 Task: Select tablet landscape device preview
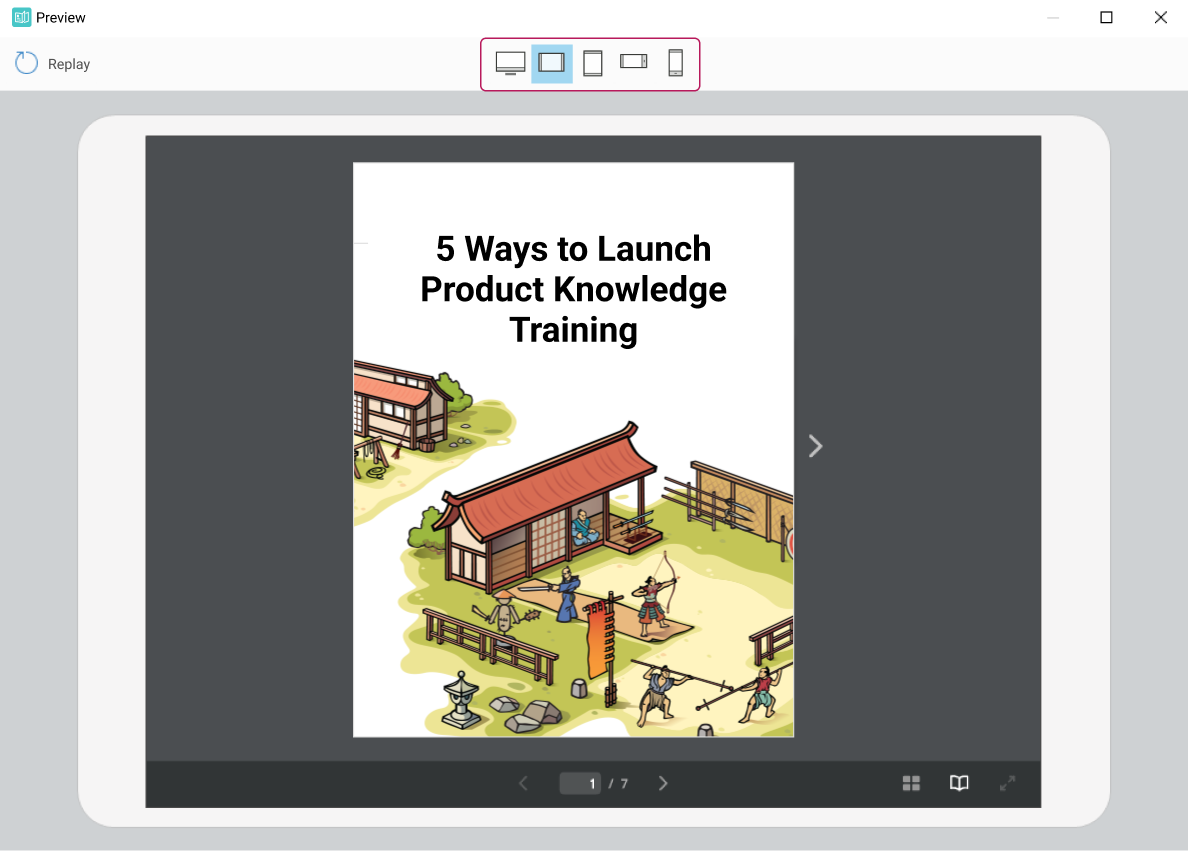(552, 63)
